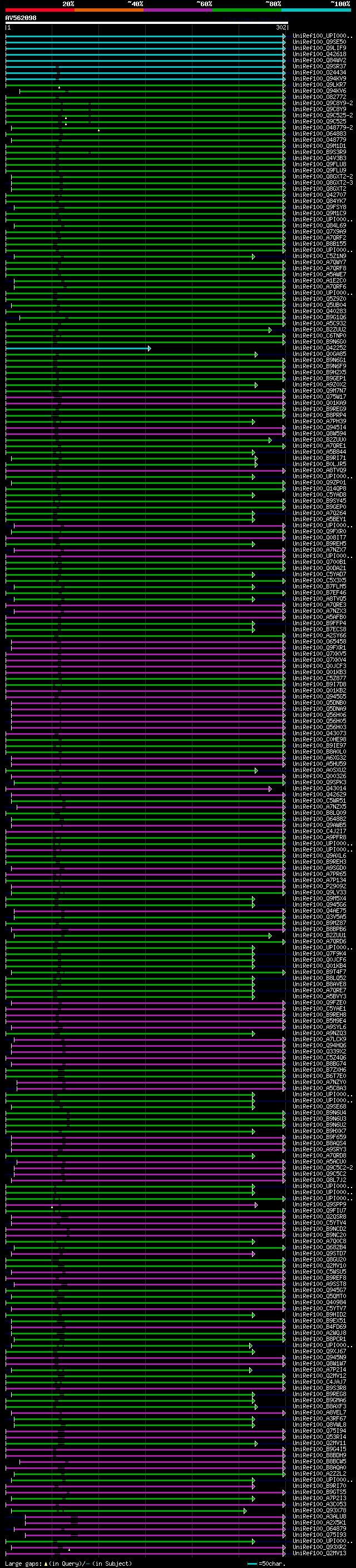
Task: Click the red 20% identity legend segment
Action: pos(39,10)
